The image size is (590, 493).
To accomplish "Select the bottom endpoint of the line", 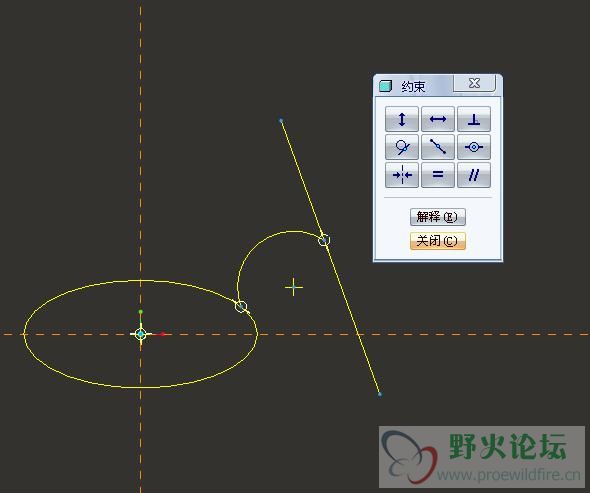I will pos(380,394).
